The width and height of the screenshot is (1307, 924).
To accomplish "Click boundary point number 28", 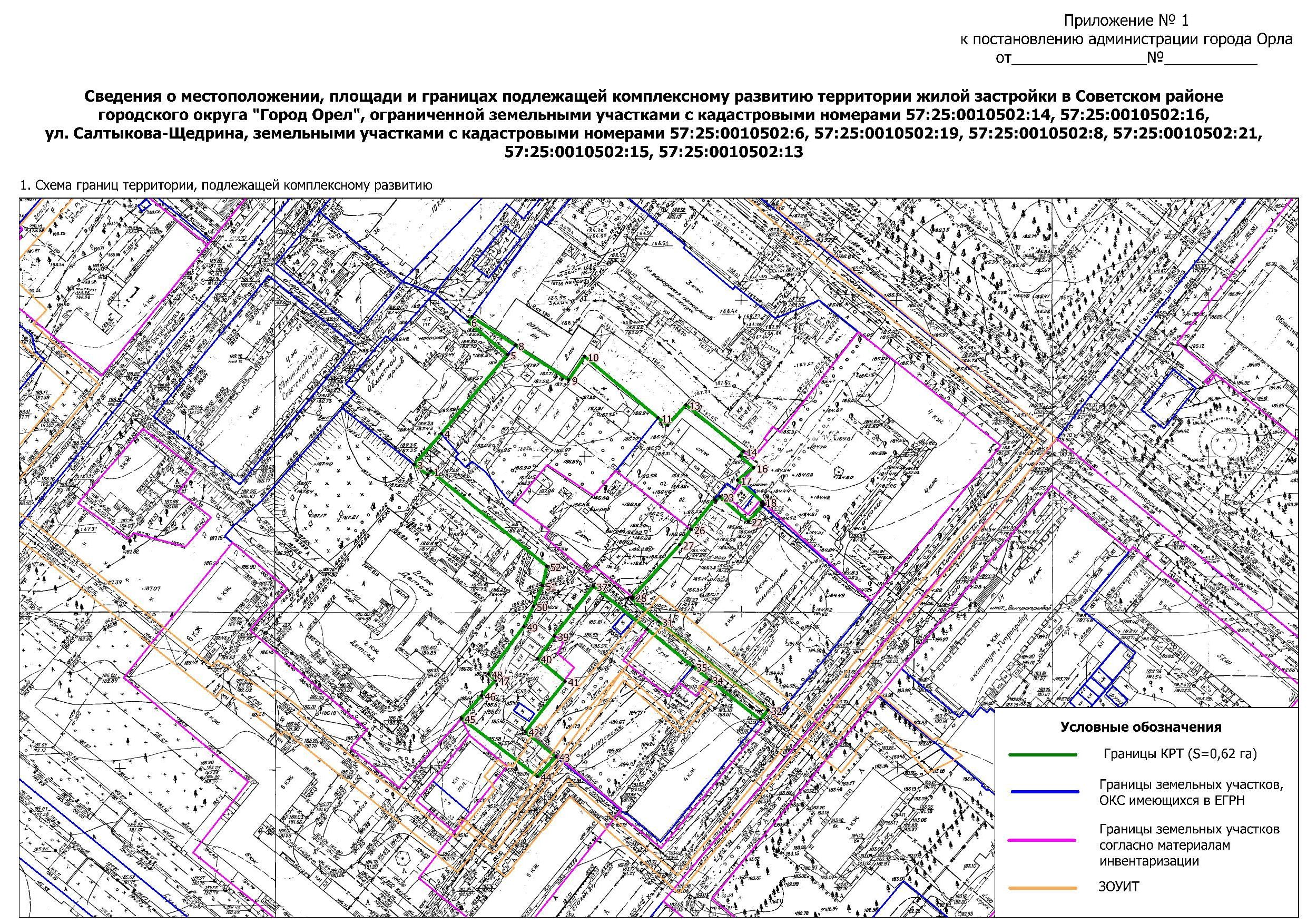I will click(641, 598).
